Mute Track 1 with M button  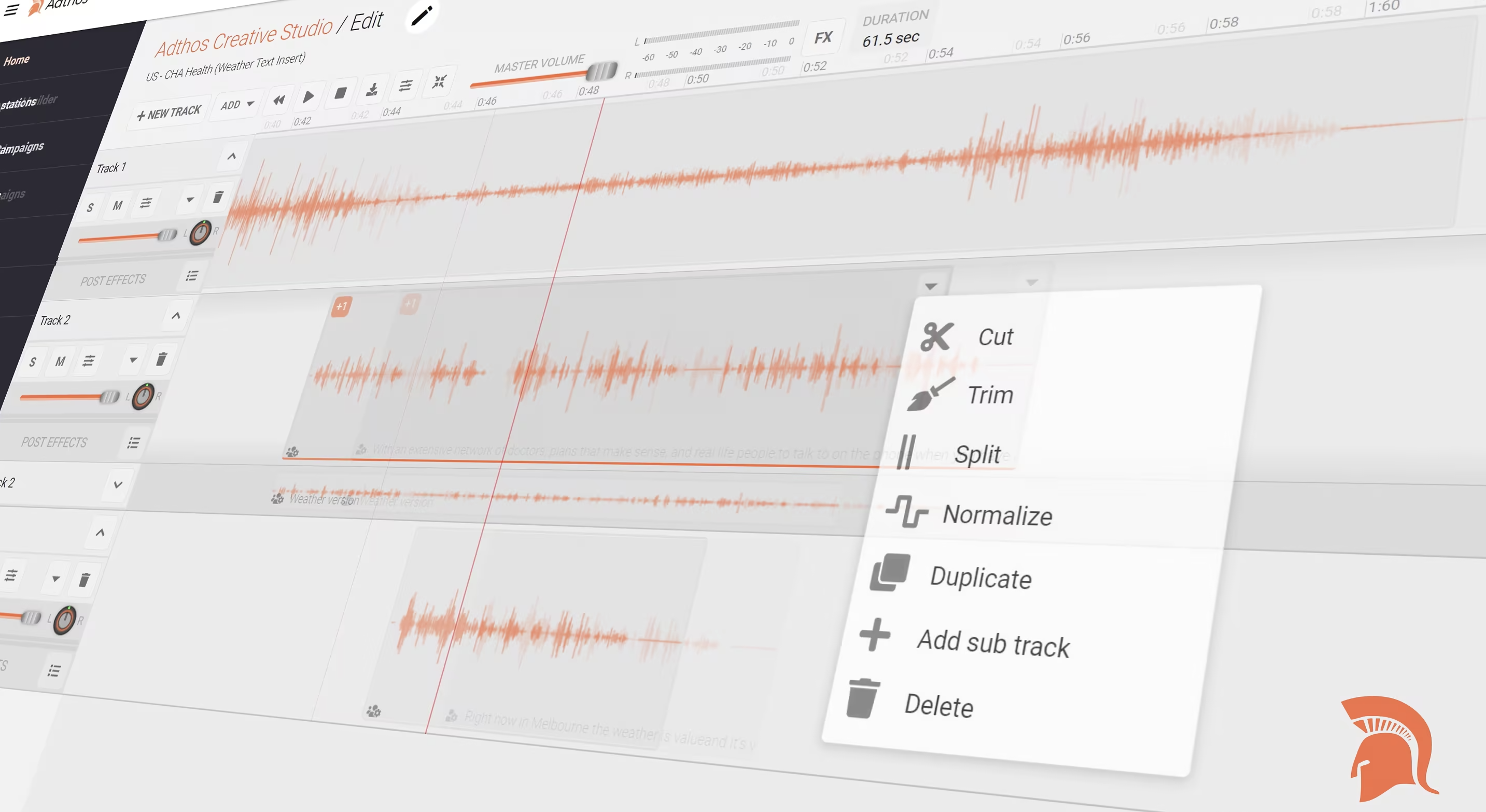118,205
